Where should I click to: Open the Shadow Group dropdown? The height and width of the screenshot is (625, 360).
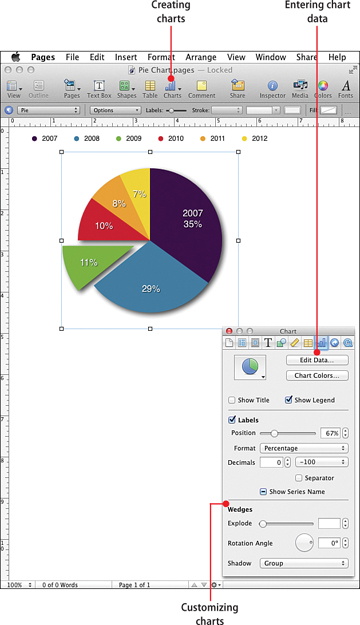304,563
